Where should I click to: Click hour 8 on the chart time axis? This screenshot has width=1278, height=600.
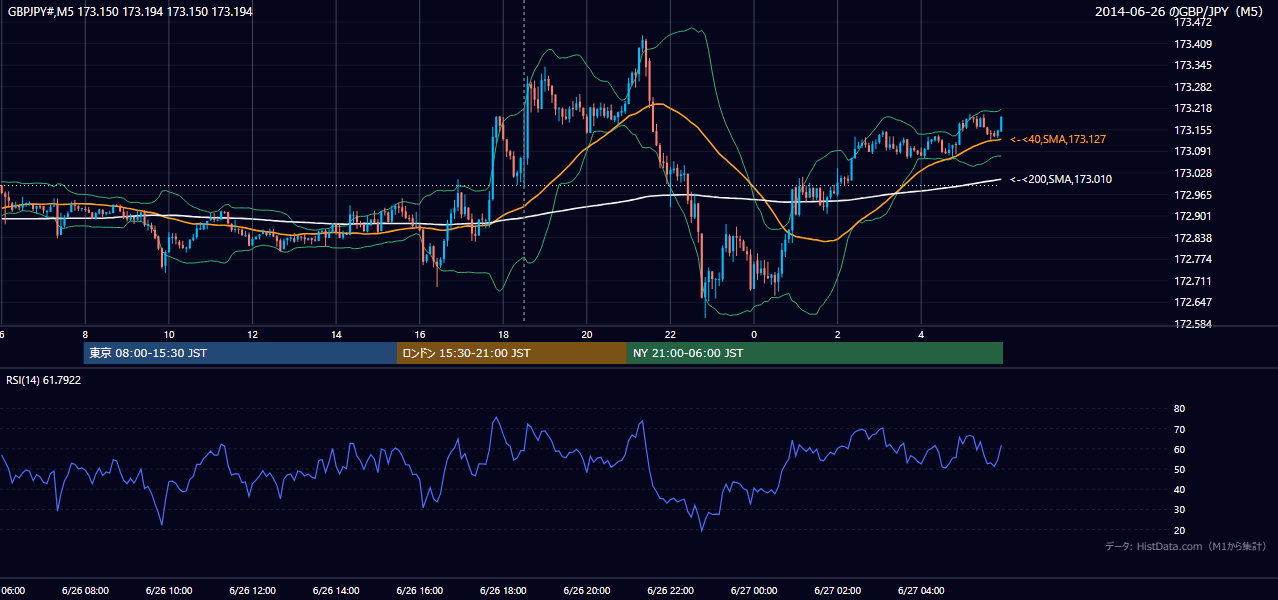(85, 334)
